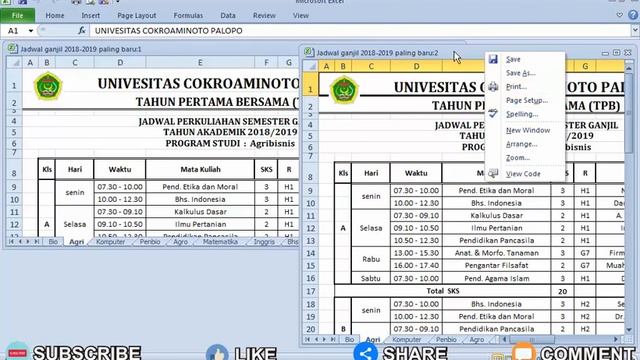
Task: Choose Save As in the context menu
Action: [x=520, y=73]
